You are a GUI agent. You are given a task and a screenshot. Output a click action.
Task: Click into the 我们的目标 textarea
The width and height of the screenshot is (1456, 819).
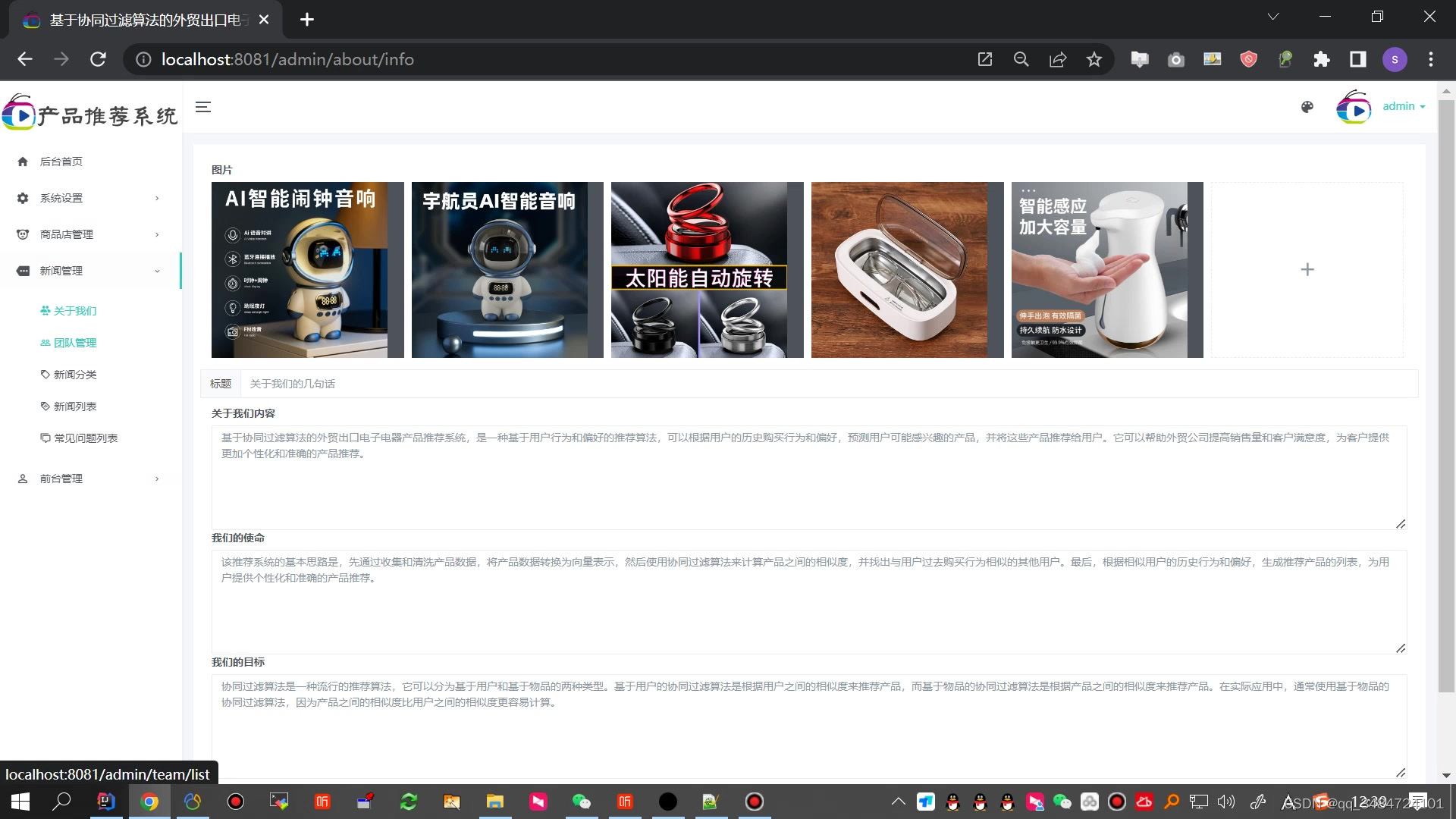[808, 726]
